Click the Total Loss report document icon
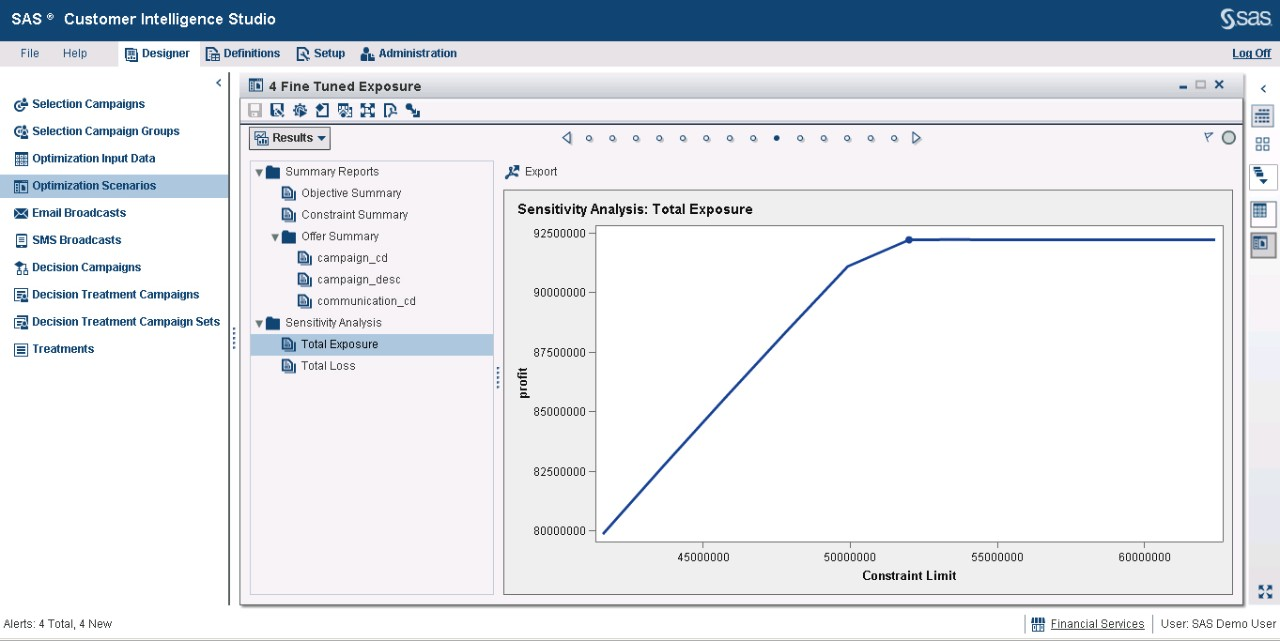Image resolution: width=1280 pixels, height=641 pixels. click(289, 367)
